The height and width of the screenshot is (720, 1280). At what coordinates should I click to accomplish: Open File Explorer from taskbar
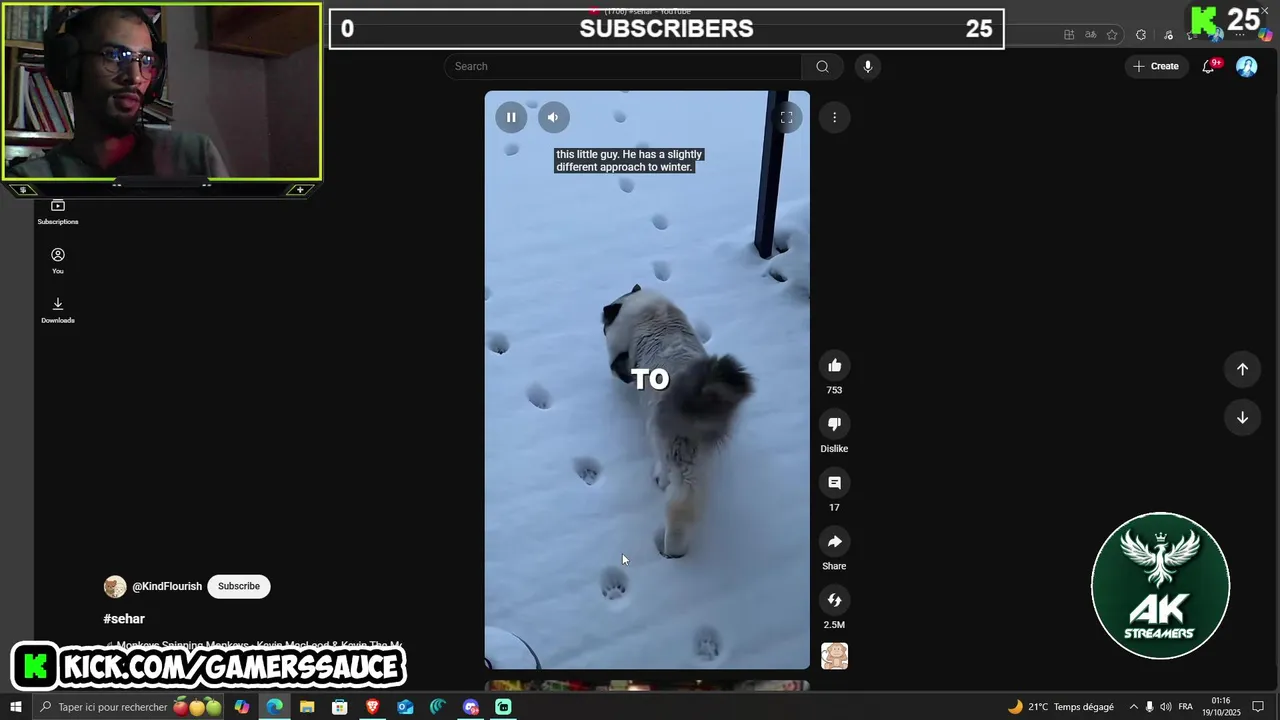tap(307, 707)
